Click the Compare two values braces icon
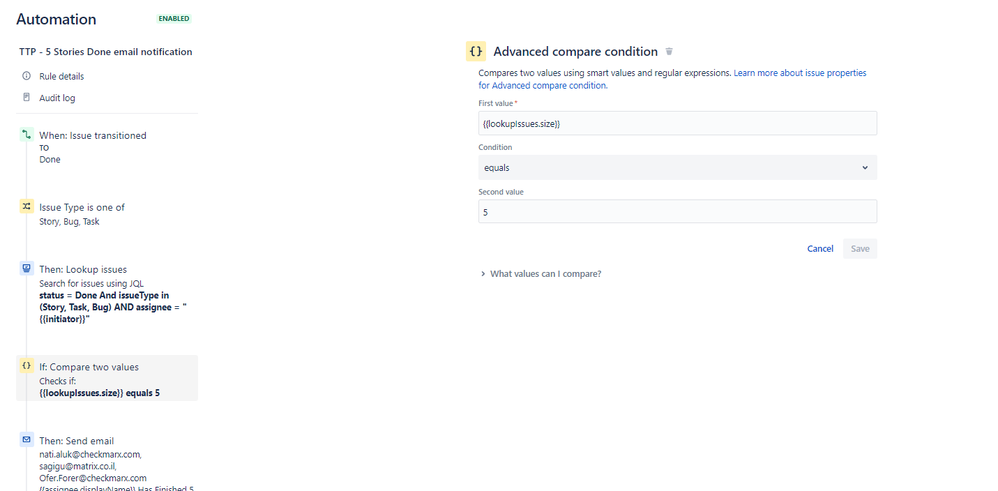This screenshot has height=491, width=998. (26, 366)
